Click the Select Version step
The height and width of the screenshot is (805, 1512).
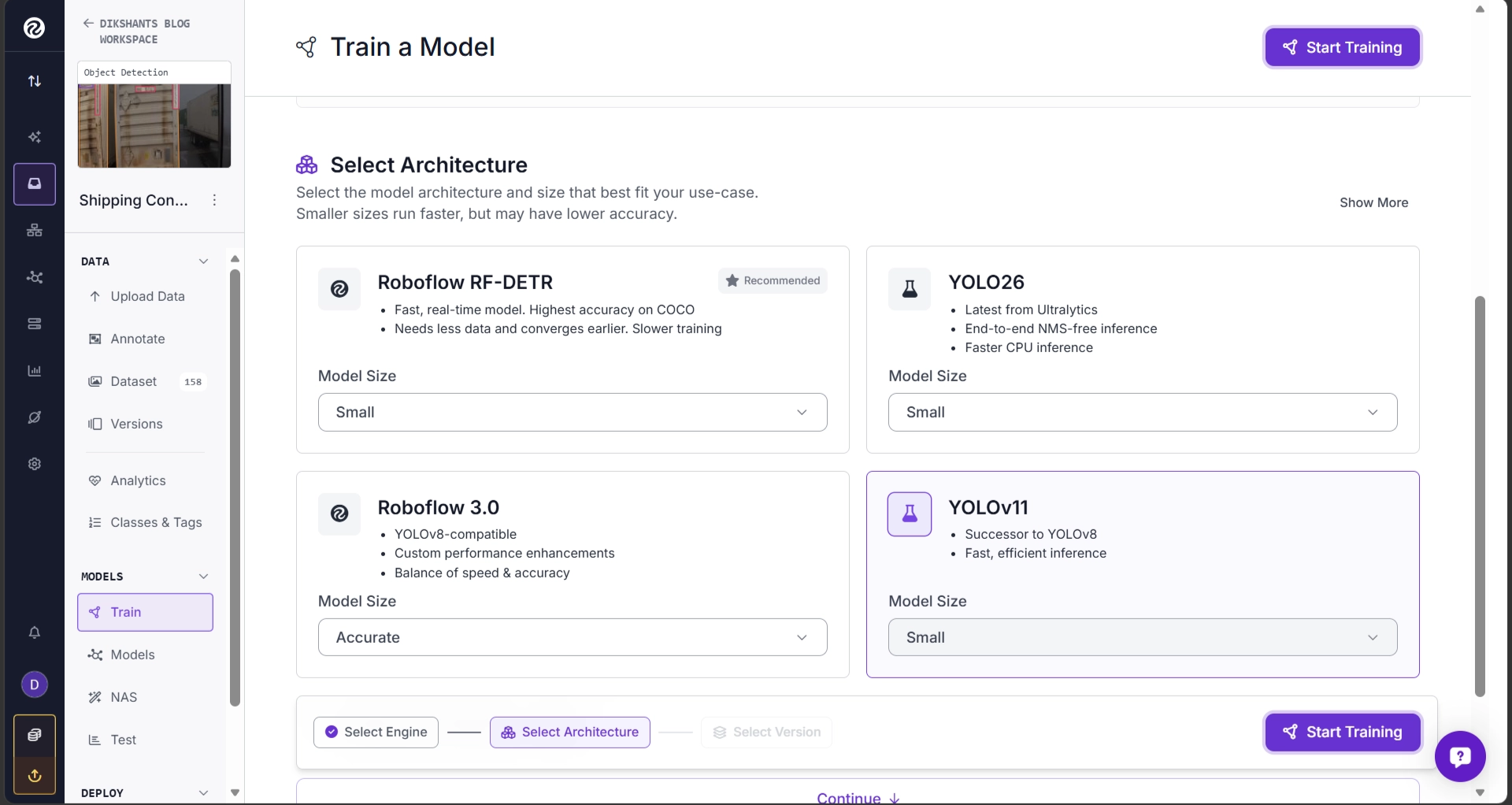[766, 732]
